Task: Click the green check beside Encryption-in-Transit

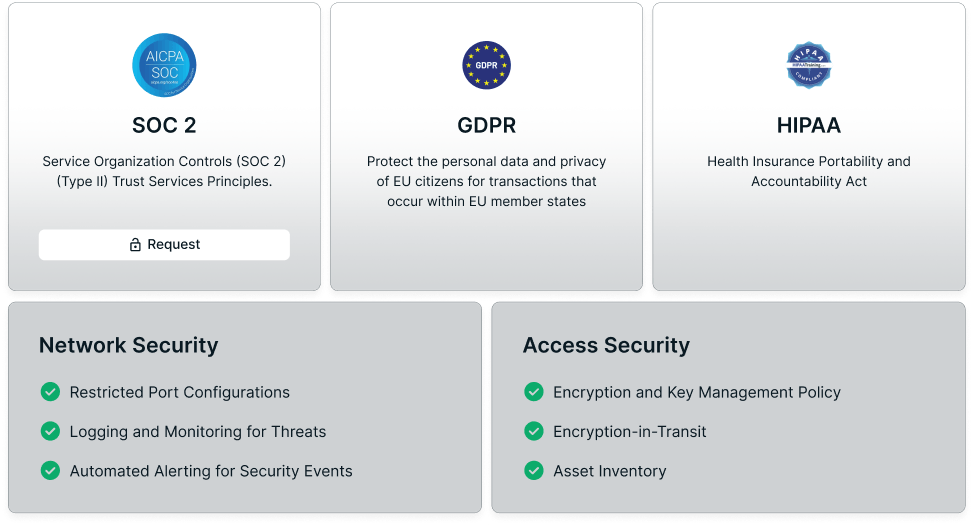Action: (534, 431)
